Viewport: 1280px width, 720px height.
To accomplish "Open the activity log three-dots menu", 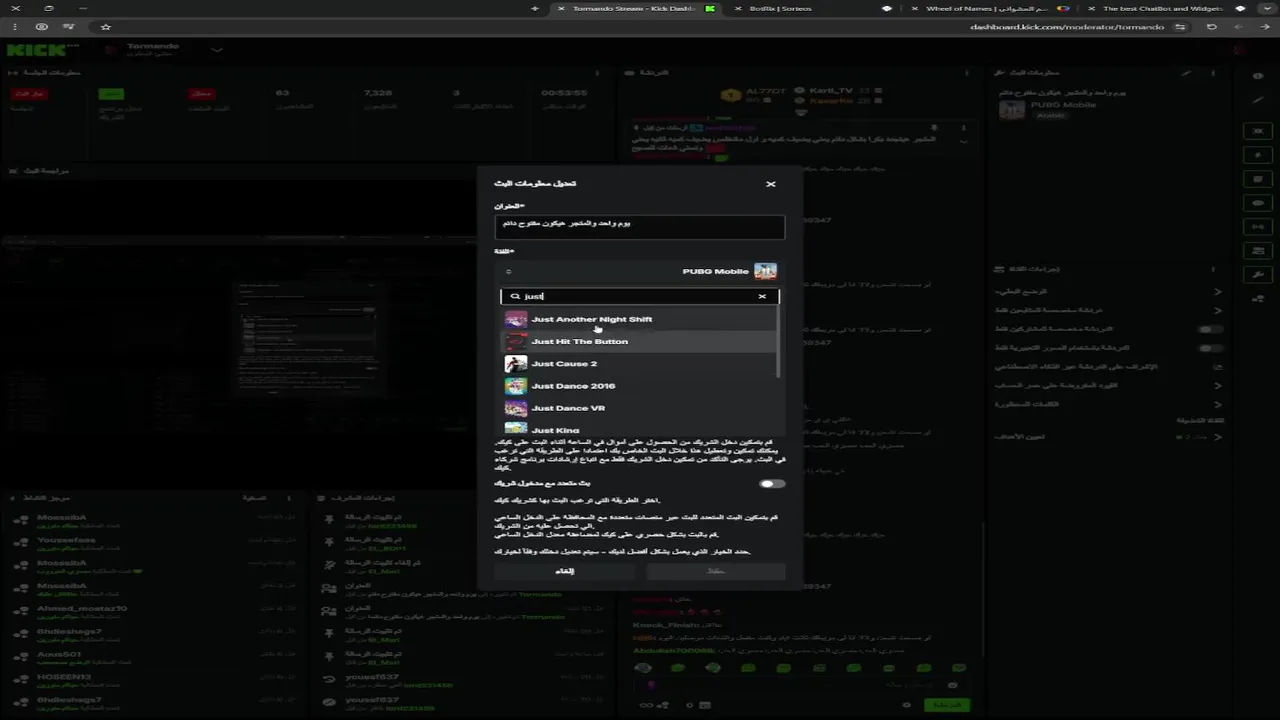I will [x=289, y=497].
